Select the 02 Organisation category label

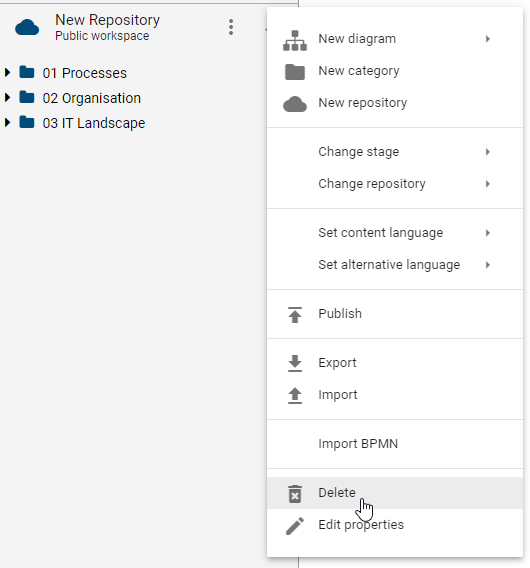pyautogui.click(x=92, y=98)
